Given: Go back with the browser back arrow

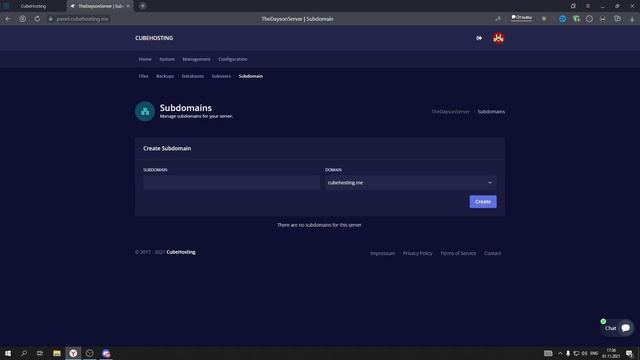Looking at the screenshot, I should pyautogui.click(x=8, y=19).
